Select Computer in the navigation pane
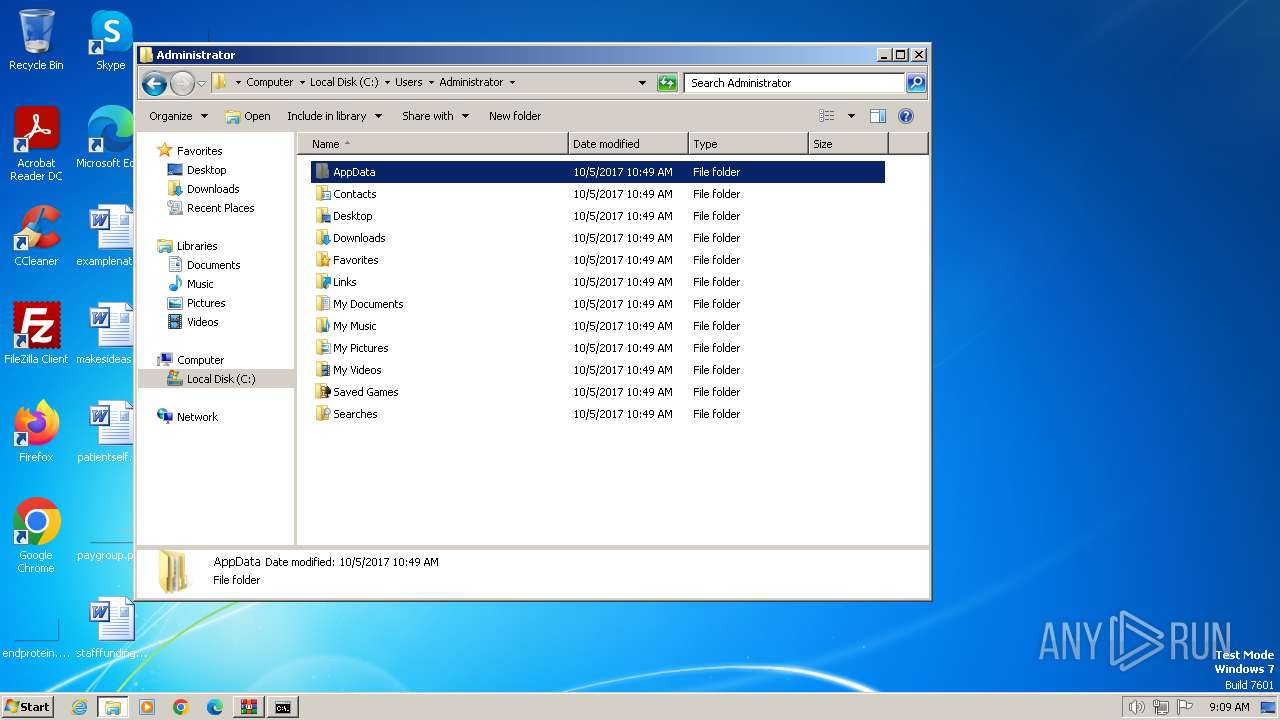The image size is (1280, 720). point(190,360)
